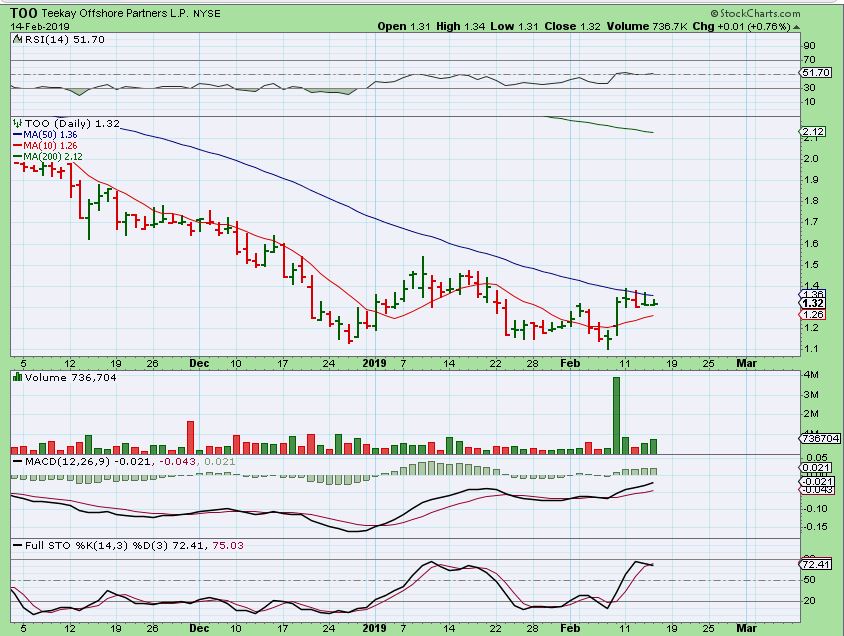The image size is (844, 636).
Task: Click the 2019 label on bottom date axis
Action: (375, 628)
